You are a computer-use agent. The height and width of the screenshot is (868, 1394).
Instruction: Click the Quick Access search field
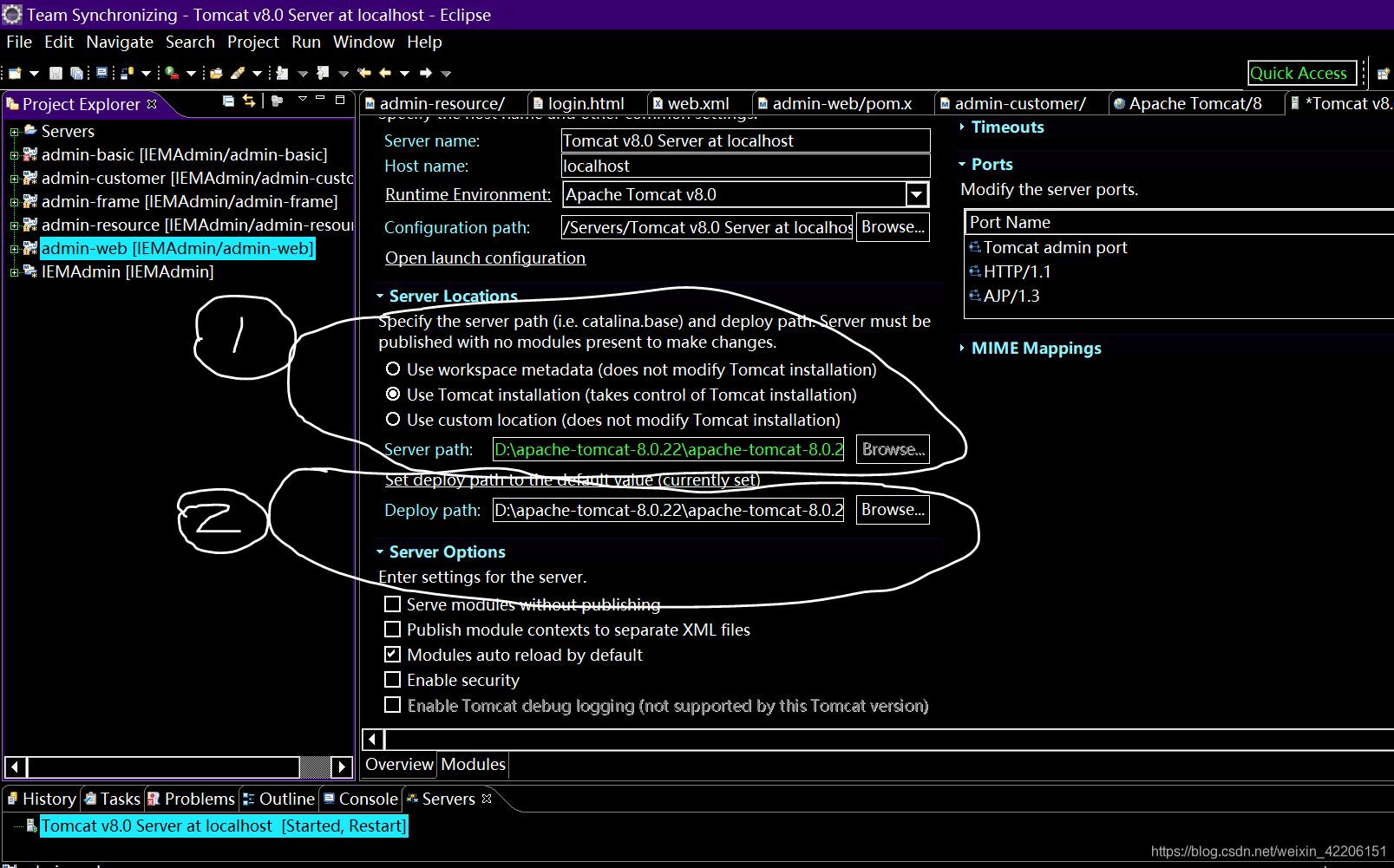(x=1302, y=73)
